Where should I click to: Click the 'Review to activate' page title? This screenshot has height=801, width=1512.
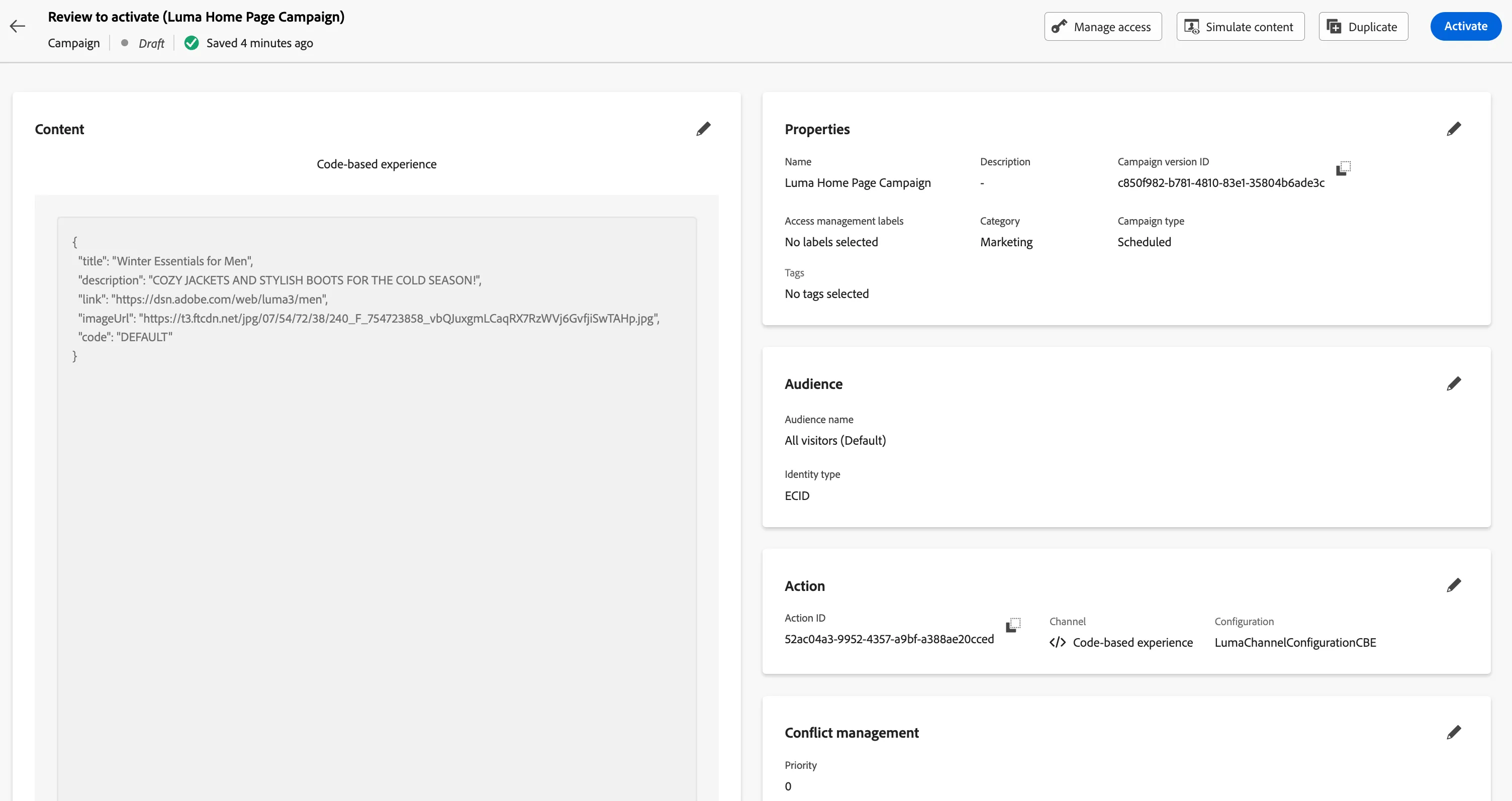[x=196, y=17]
